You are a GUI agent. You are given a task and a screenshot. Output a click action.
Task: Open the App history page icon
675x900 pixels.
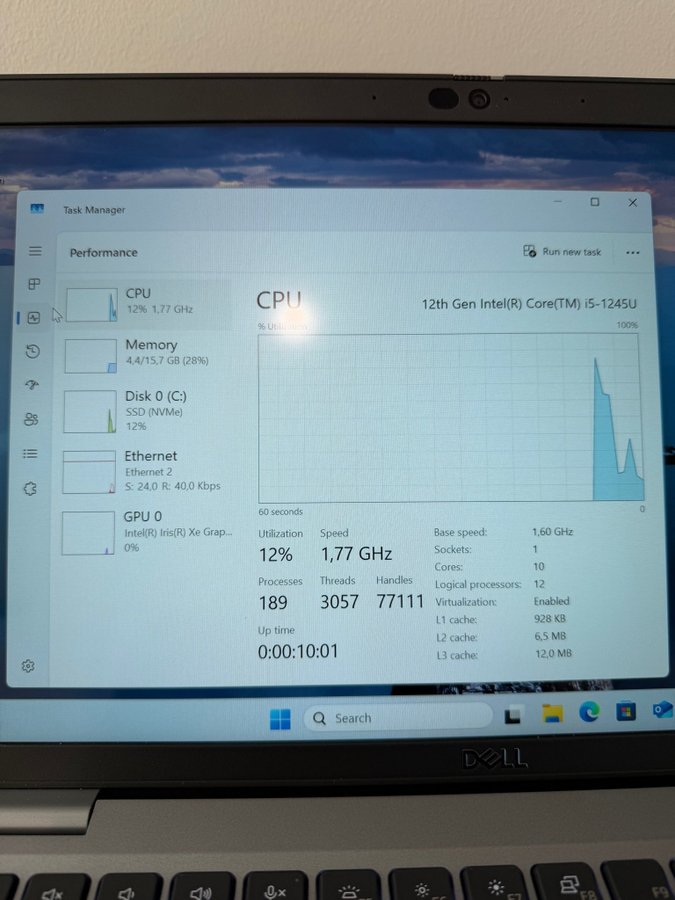click(x=33, y=351)
